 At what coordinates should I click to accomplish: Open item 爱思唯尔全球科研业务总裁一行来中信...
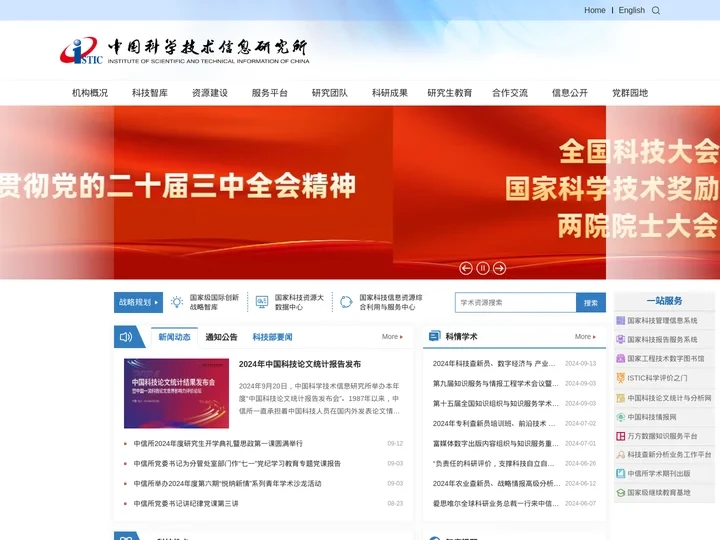coord(495,504)
